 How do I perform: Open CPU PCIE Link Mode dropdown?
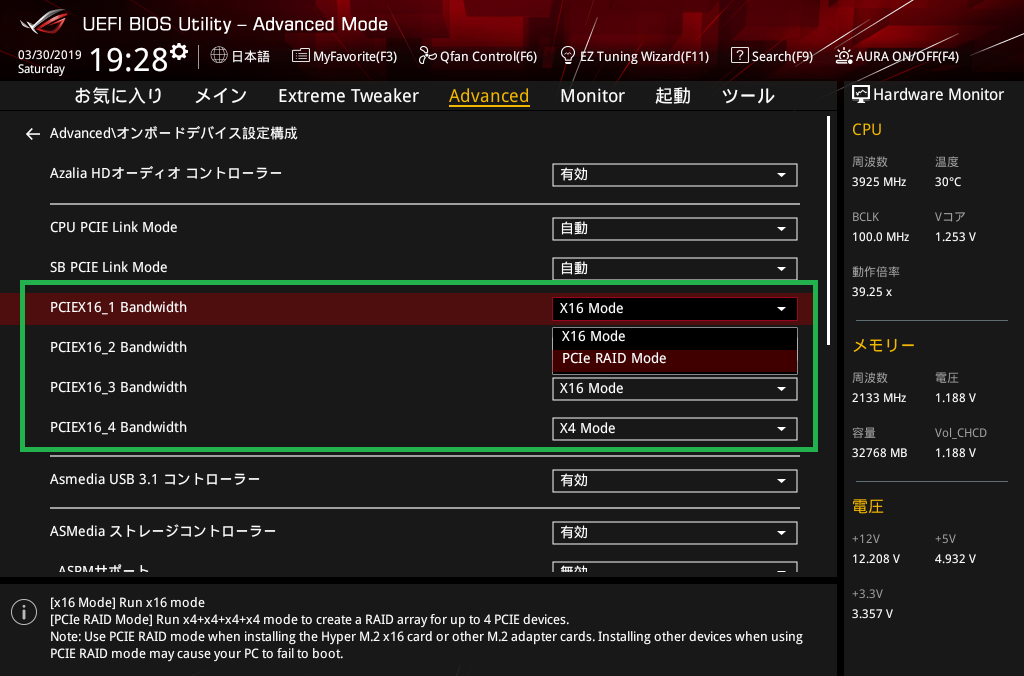pyautogui.click(x=675, y=229)
